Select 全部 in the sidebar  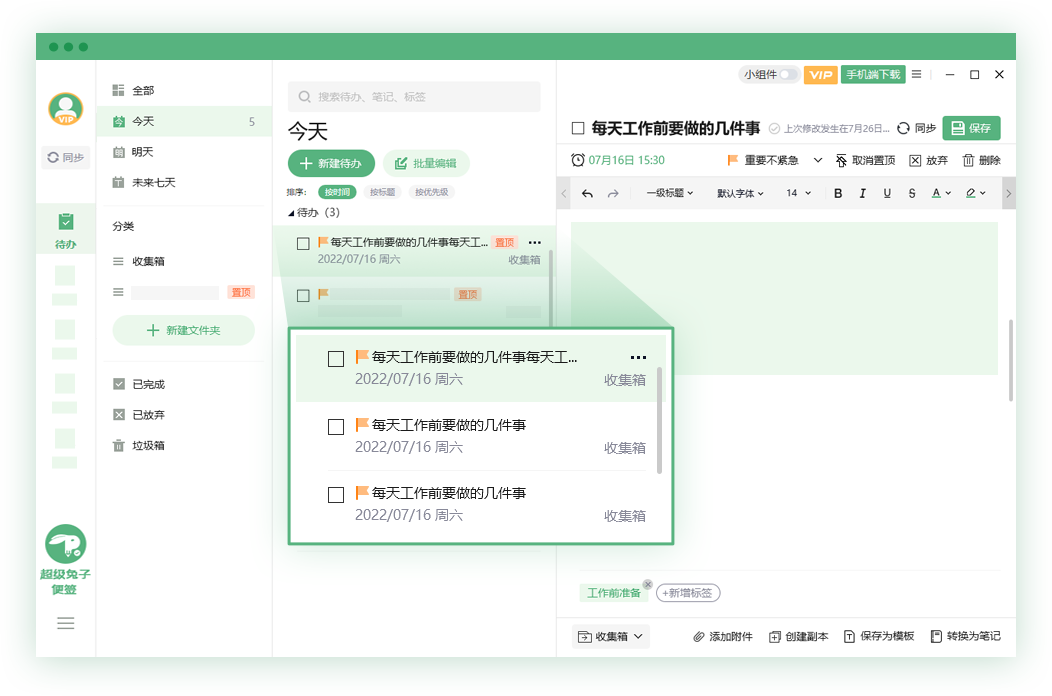click(184, 91)
